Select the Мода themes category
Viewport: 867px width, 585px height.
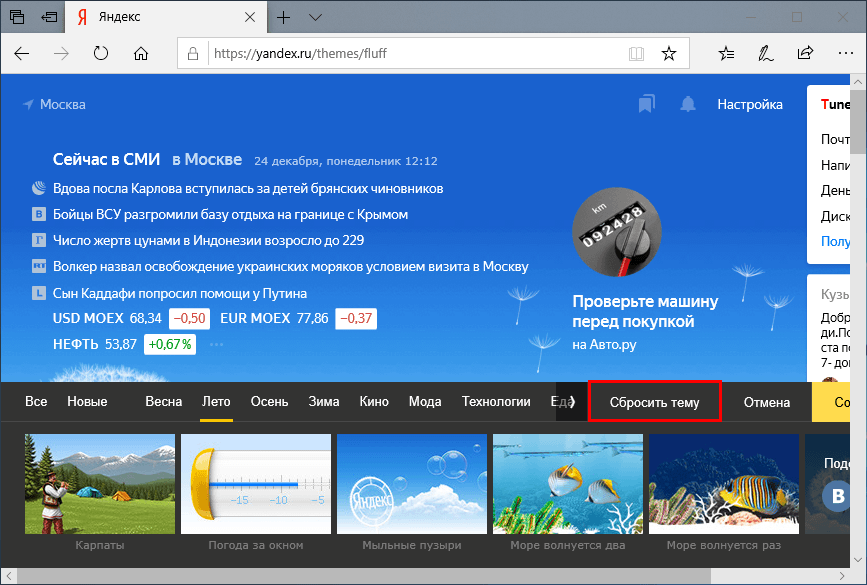[x=425, y=401]
